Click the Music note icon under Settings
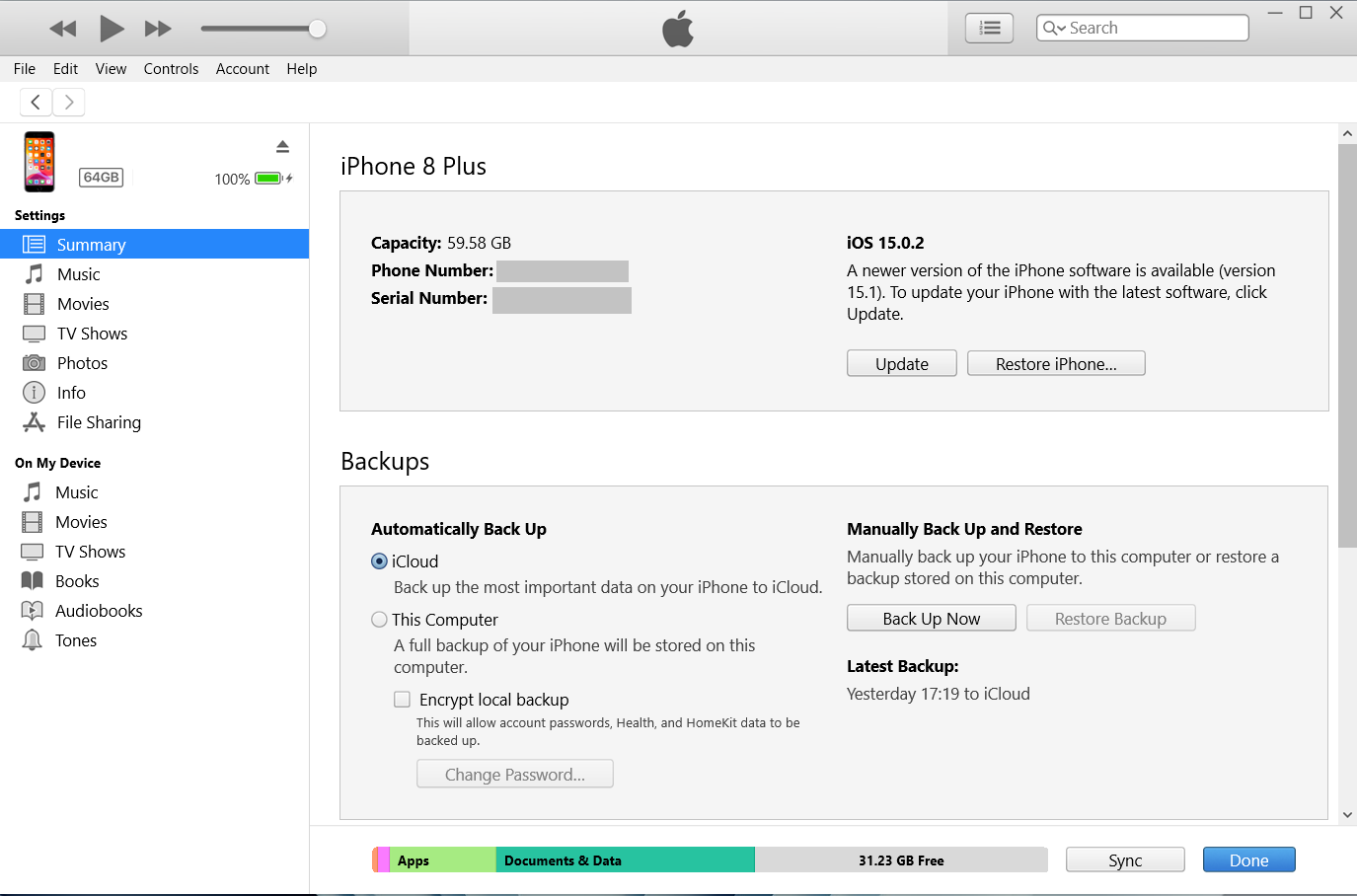Screen dimensions: 1357x896 pos(34,273)
